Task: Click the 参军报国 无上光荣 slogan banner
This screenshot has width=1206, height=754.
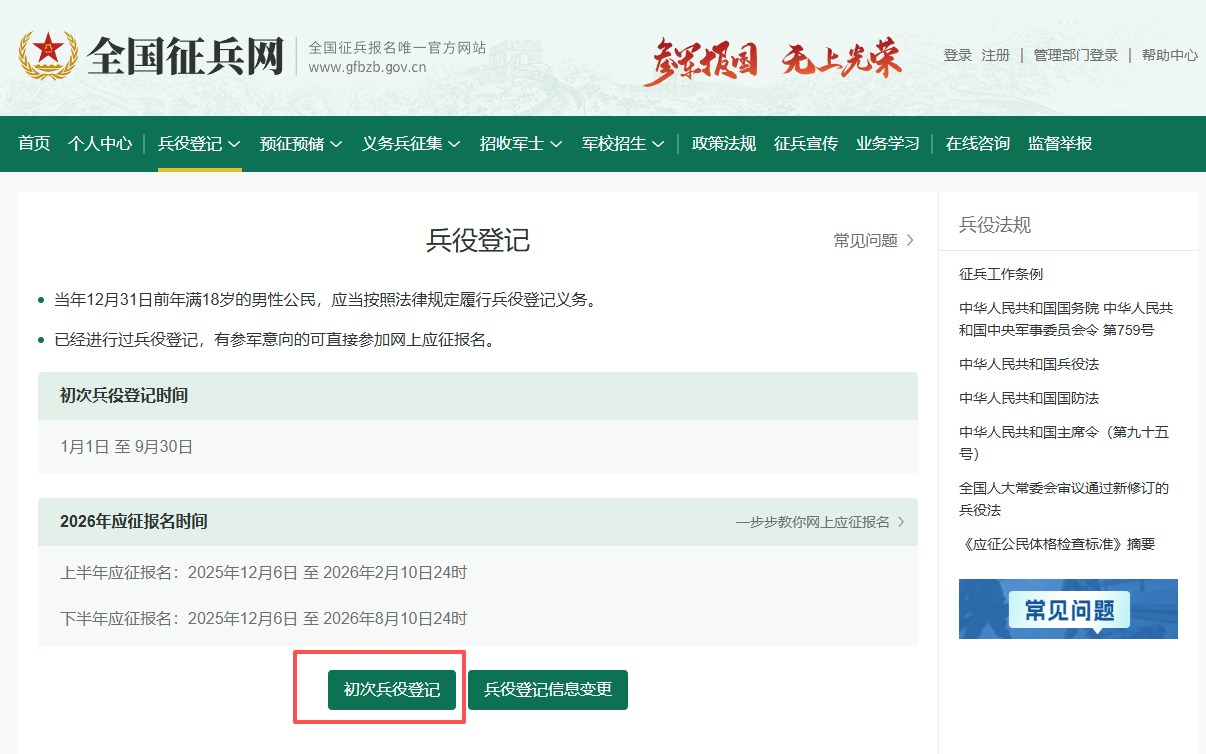Action: click(772, 60)
